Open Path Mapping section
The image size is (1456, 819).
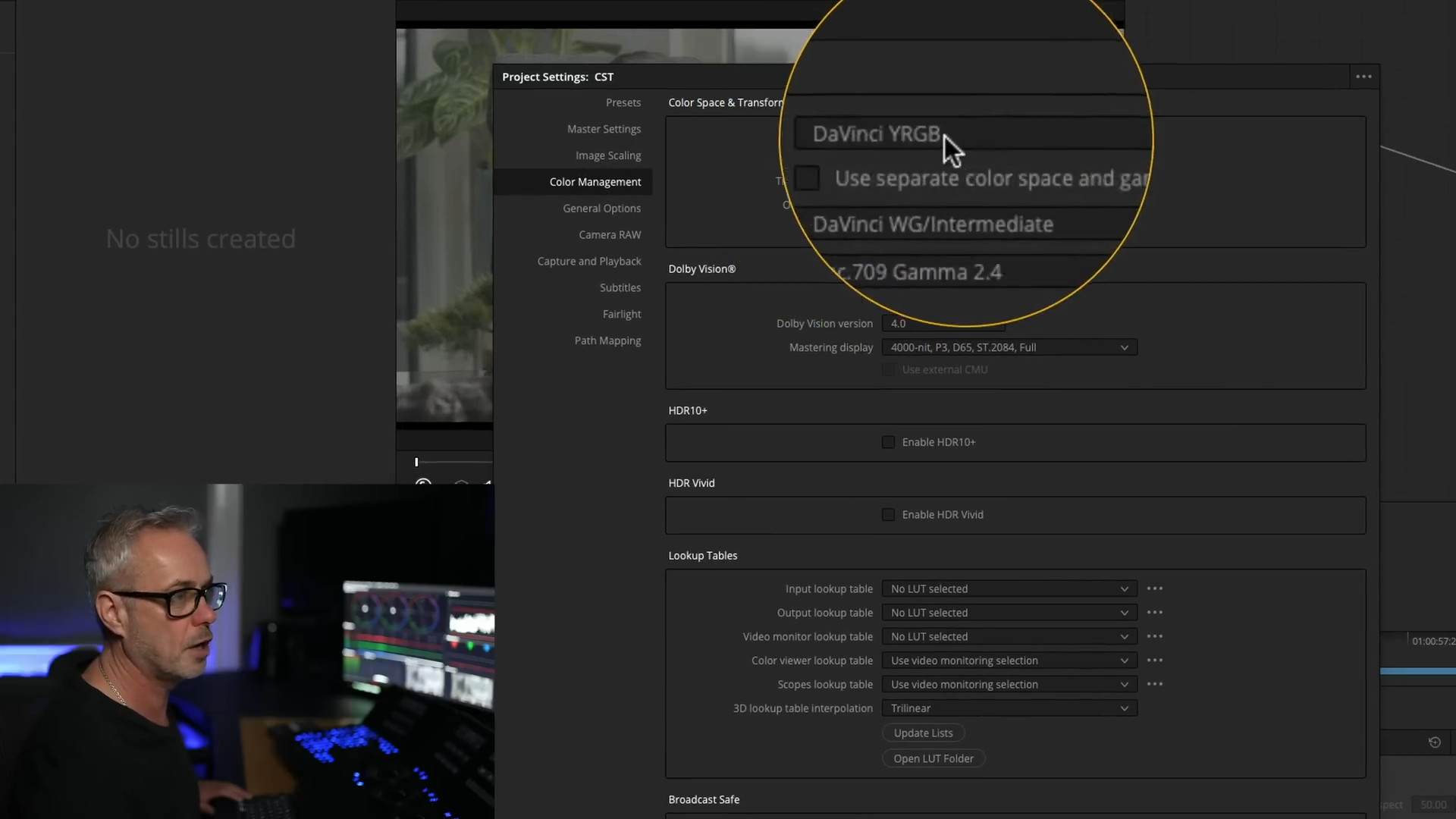pos(607,340)
